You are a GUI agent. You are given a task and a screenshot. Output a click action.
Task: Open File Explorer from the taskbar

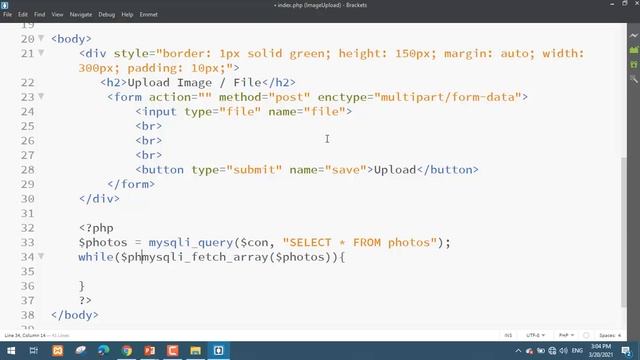tap(196, 351)
